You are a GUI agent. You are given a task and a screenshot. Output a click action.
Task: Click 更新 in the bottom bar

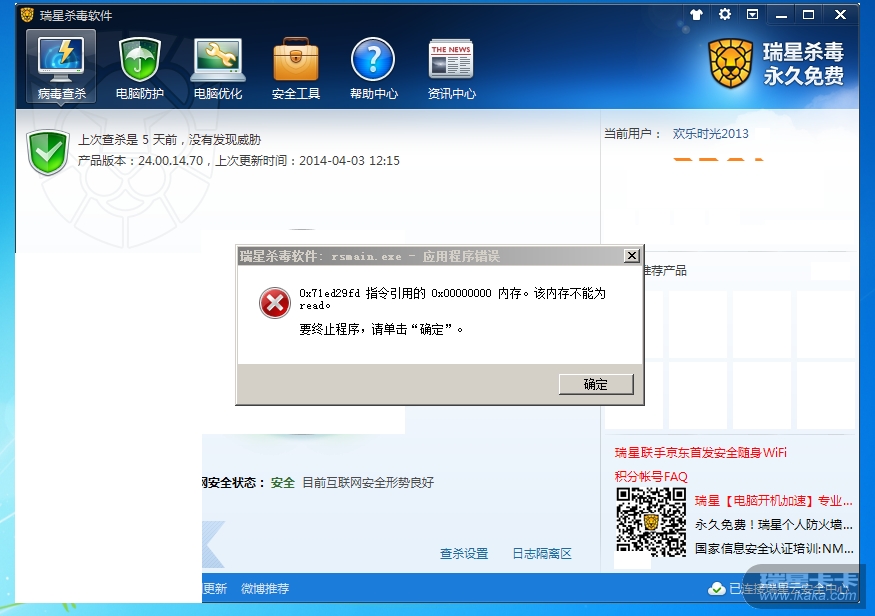(x=215, y=589)
